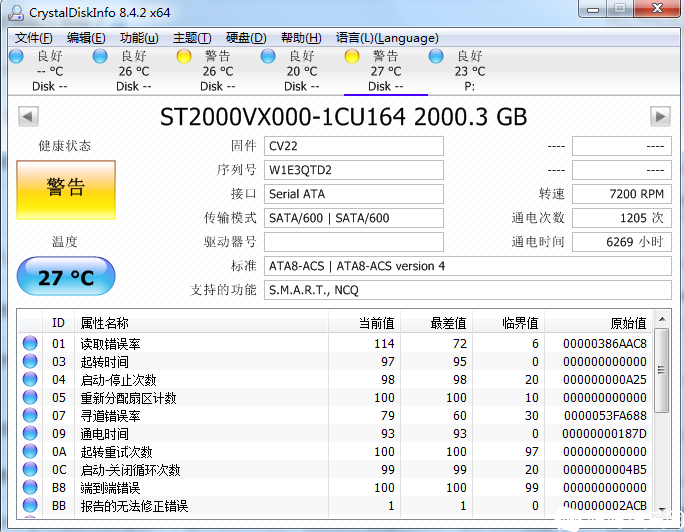
Task: Select the 报告的无法修正错误 attribute name
Action: [x=134, y=506]
